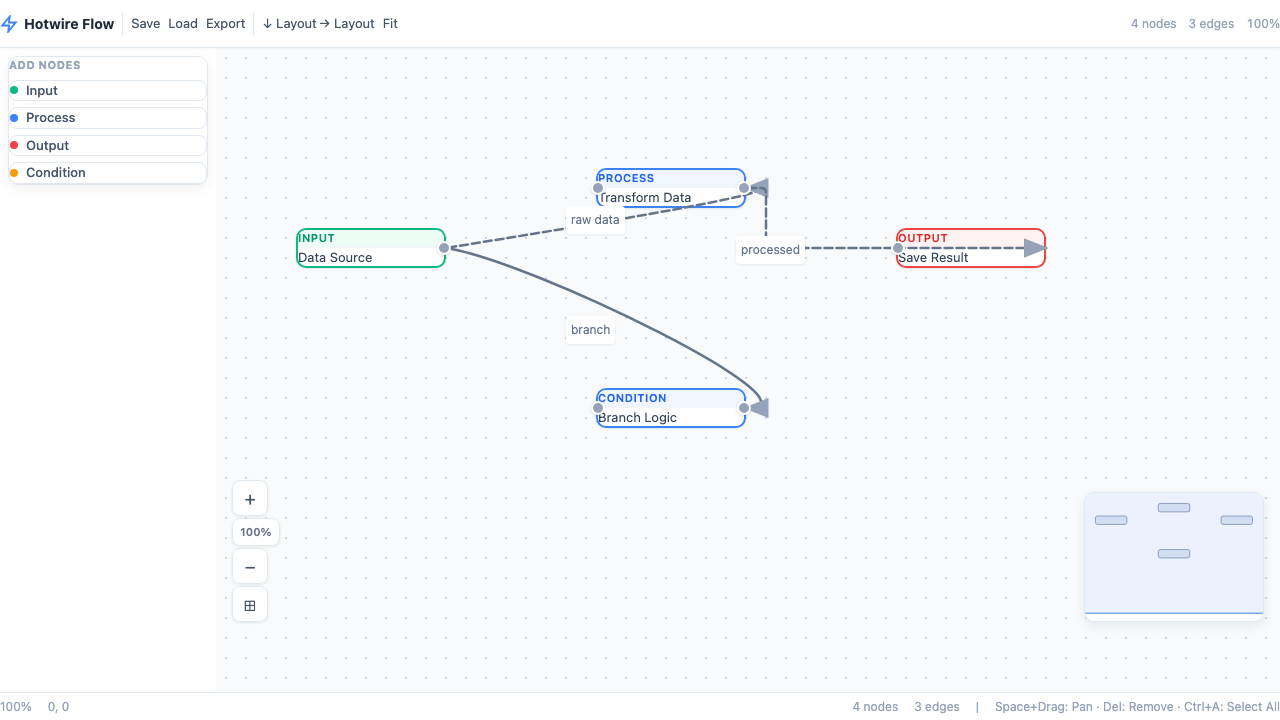The image size is (1280, 720).
Task: Click the zoom out minus button
Action: pos(250,567)
